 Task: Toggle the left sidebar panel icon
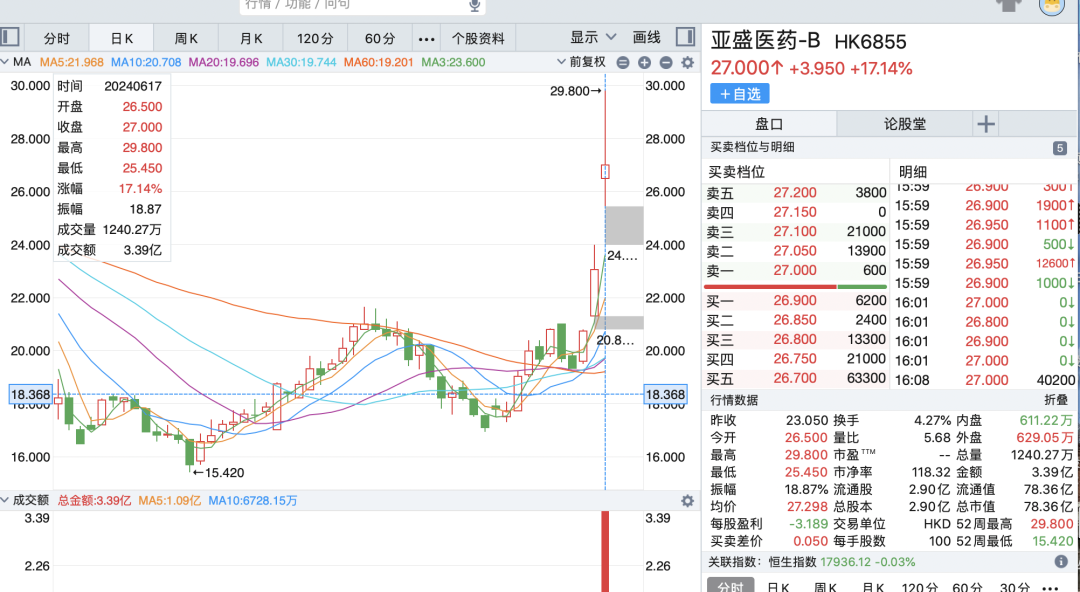pos(10,37)
